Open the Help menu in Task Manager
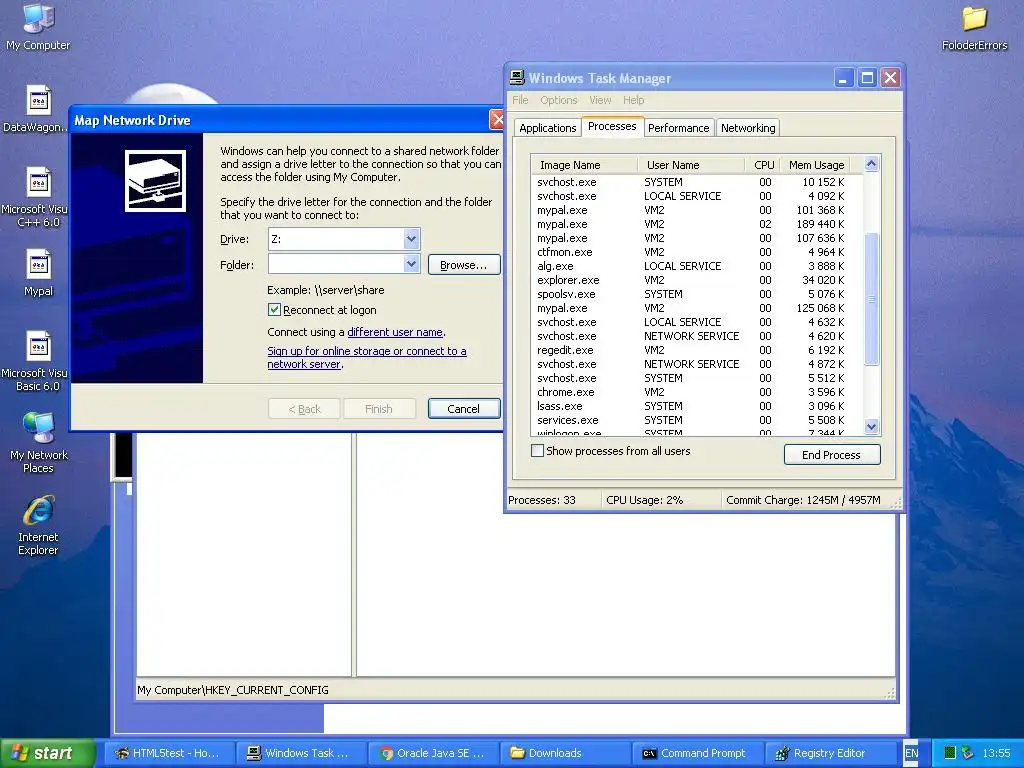The width and height of the screenshot is (1024, 768). pos(633,100)
